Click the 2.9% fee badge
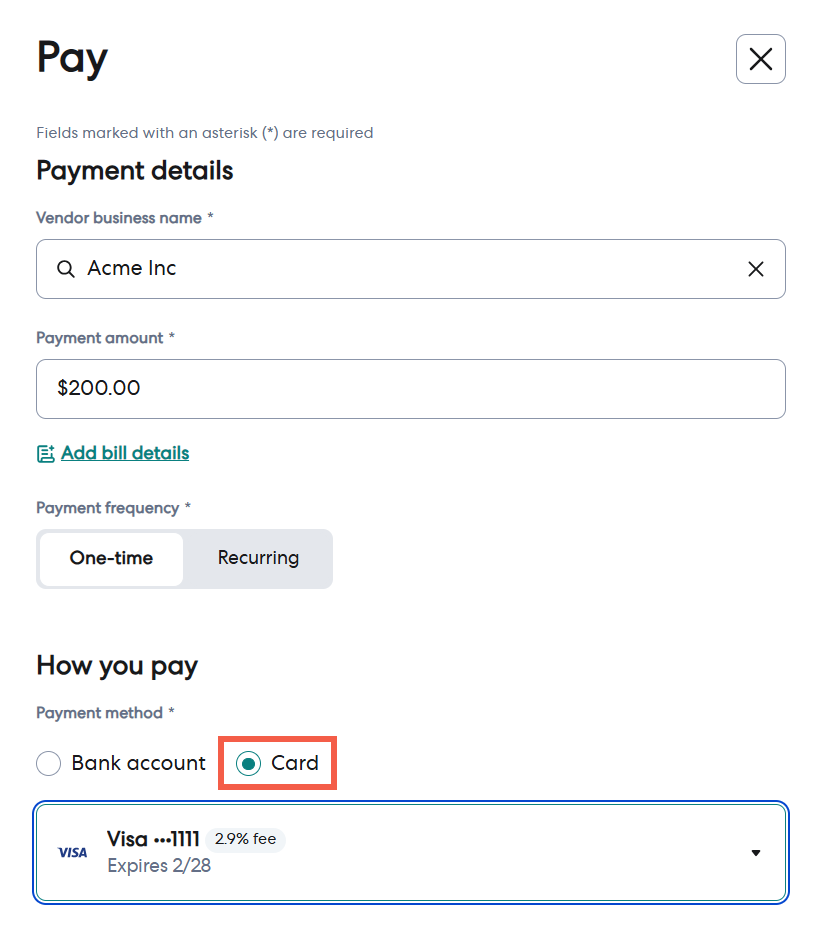 click(245, 839)
